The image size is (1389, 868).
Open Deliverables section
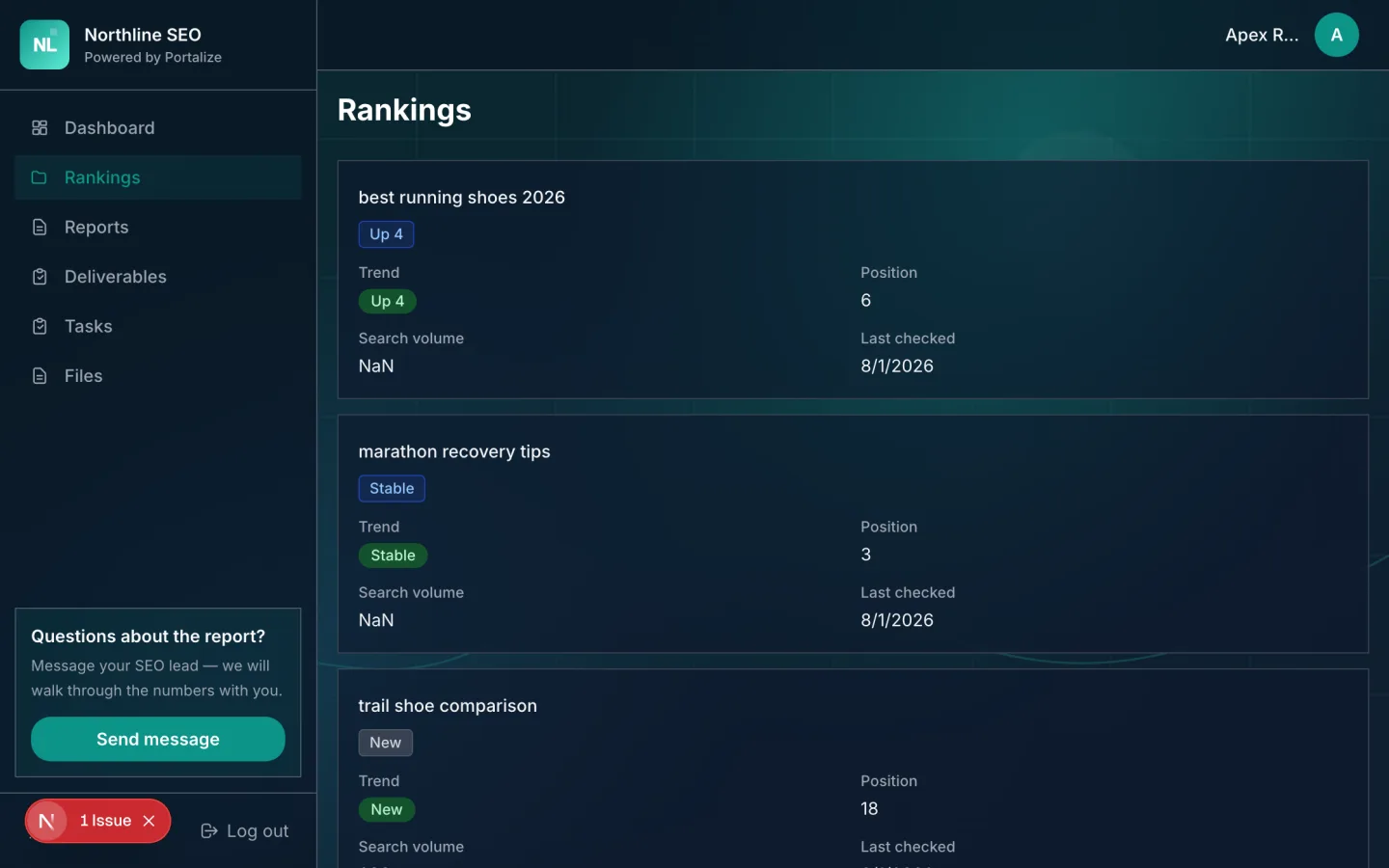point(158,277)
